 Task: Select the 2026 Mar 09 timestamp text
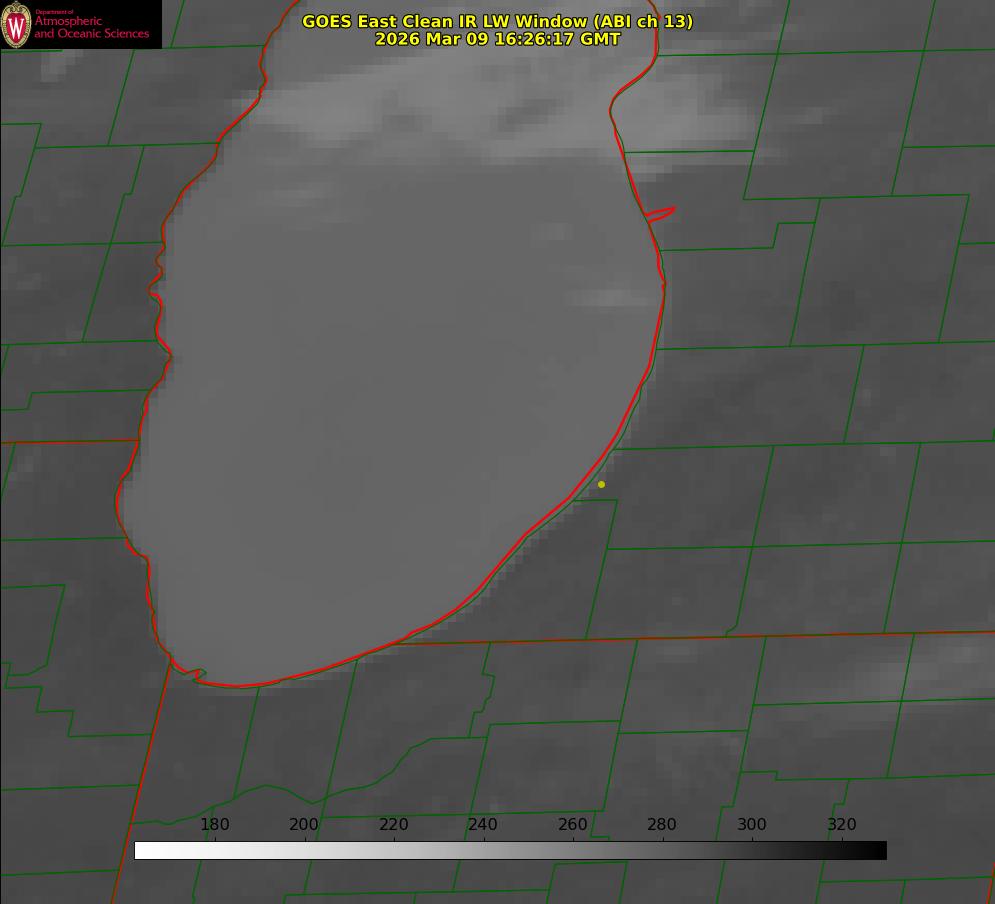click(x=497, y=39)
